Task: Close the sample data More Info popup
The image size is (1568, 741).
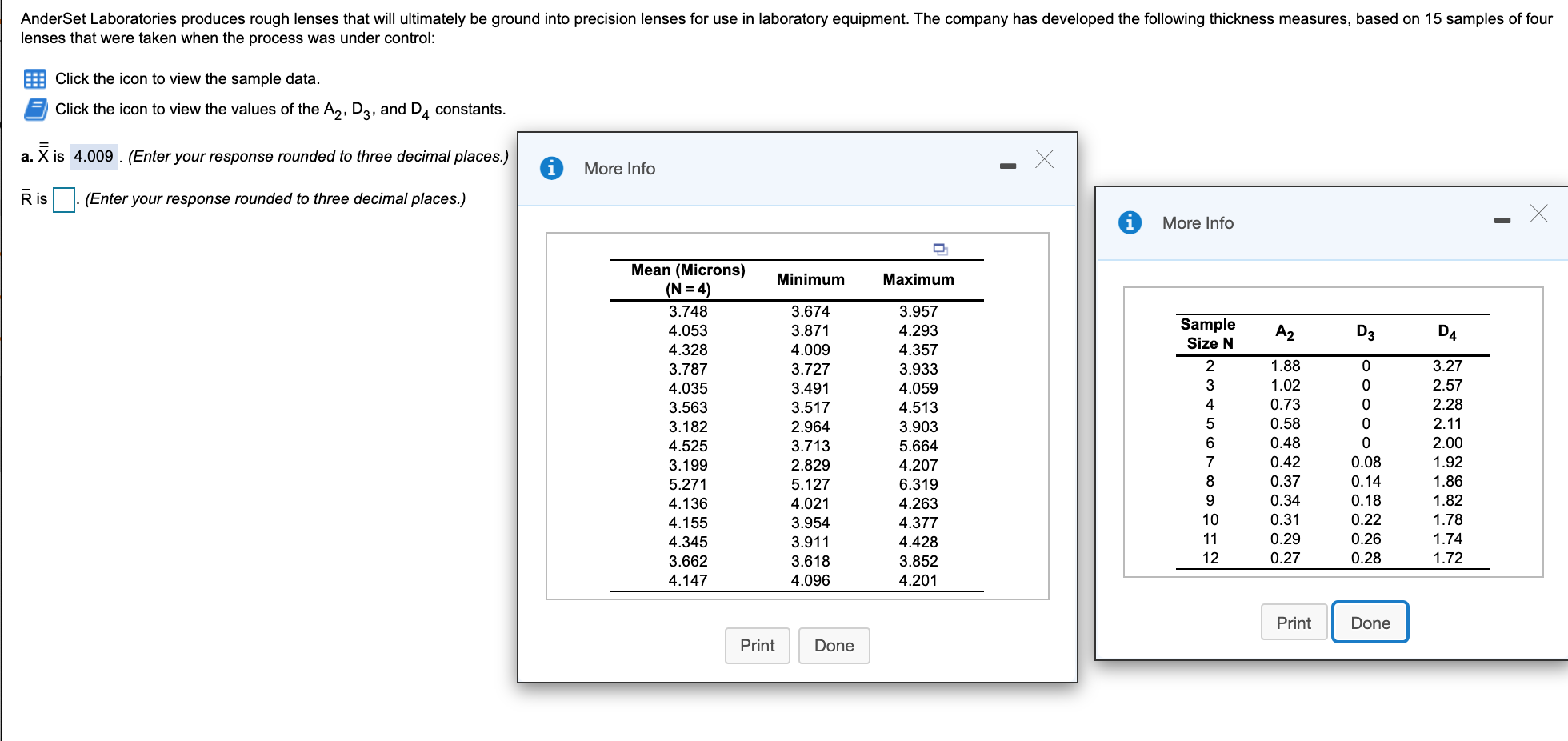Action: (1045, 159)
